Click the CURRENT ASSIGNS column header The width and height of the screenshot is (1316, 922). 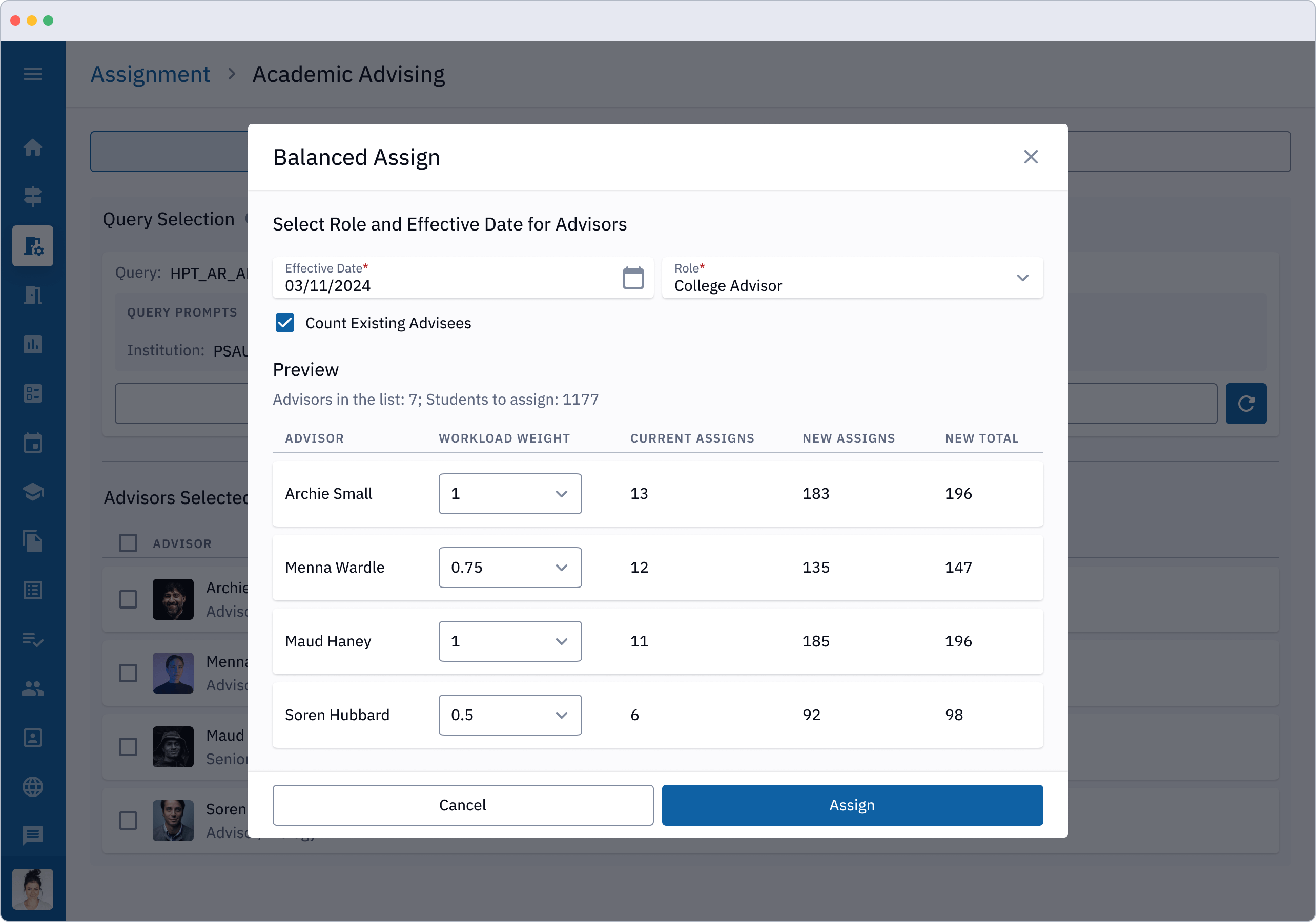click(x=692, y=438)
